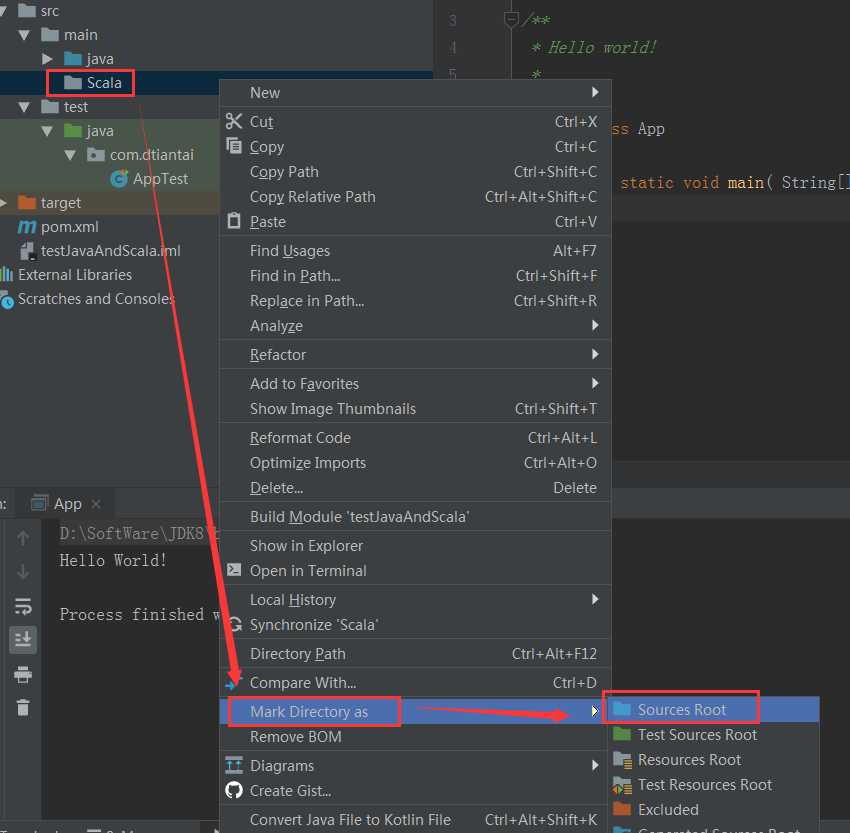Screen dimensions: 850x833
Task: Choose Copy Path from the context menu
Action: [x=415, y=171]
